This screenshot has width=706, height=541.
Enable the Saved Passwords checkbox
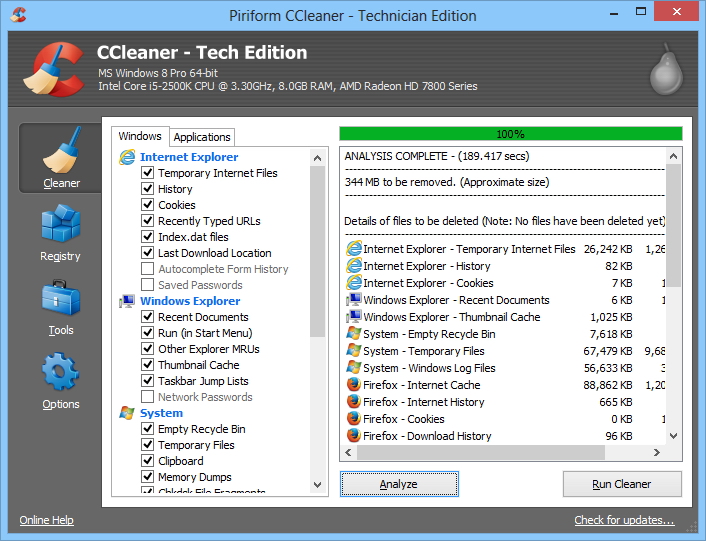coord(148,285)
